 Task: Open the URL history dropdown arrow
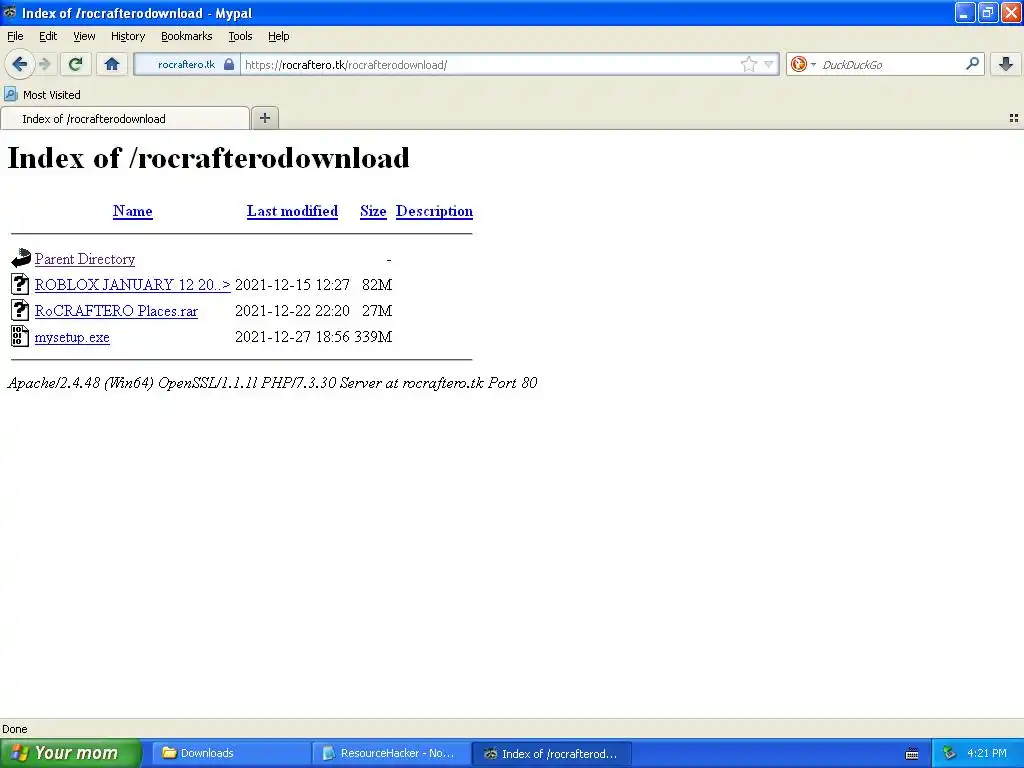(x=769, y=65)
